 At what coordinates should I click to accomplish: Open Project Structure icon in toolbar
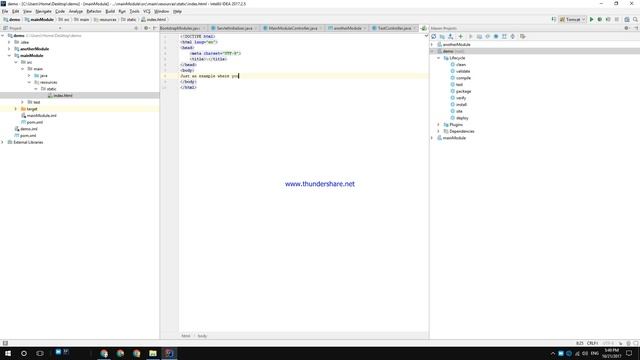click(627, 19)
